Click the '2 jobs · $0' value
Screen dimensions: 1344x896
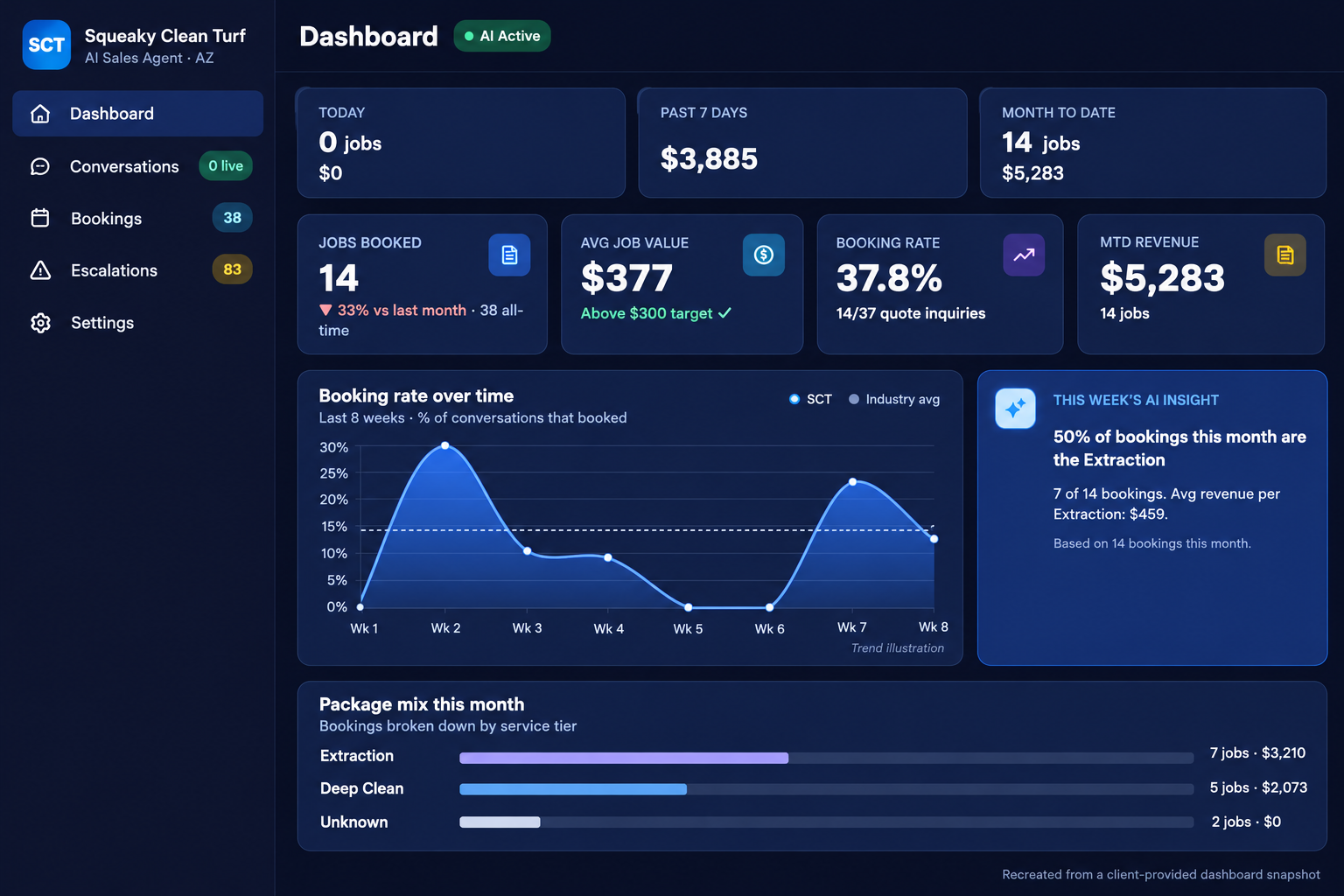click(1246, 822)
